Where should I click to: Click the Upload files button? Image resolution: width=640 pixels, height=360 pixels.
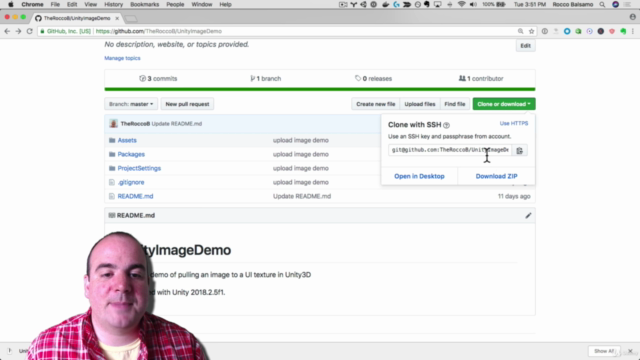420,104
